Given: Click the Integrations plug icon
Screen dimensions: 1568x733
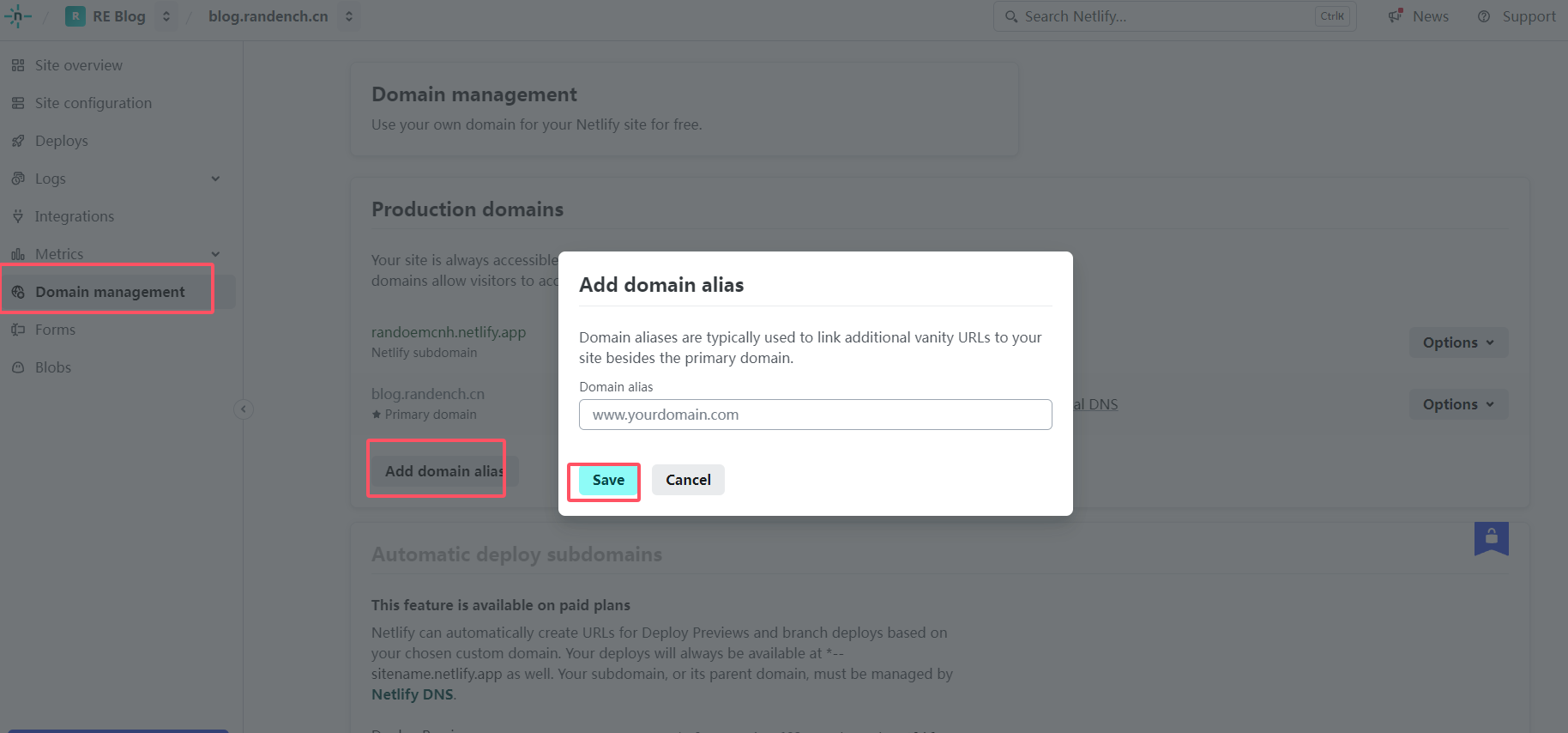Looking at the screenshot, I should point(18,216).
